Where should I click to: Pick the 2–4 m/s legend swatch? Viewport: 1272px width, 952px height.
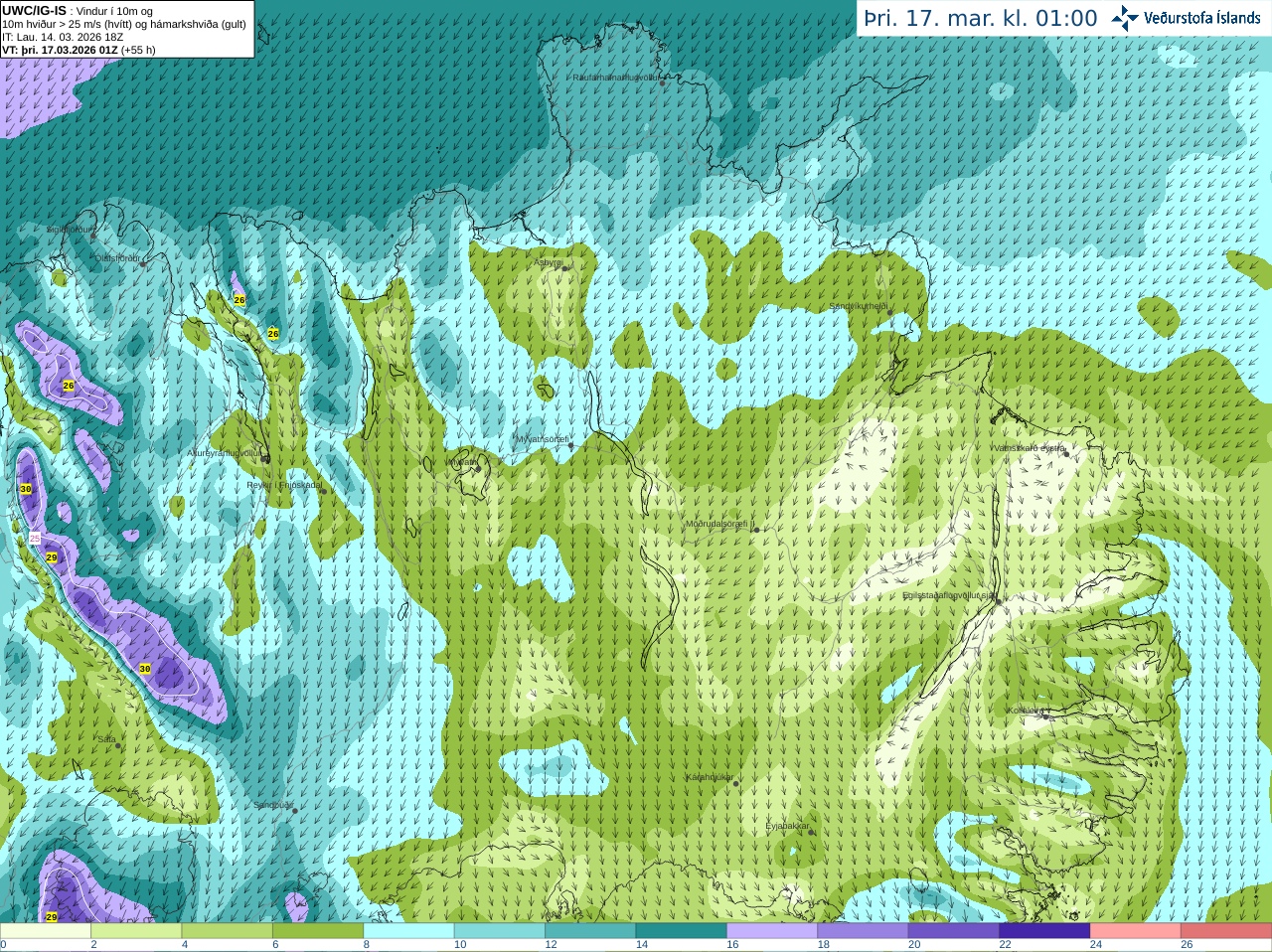tap(136, 931)
